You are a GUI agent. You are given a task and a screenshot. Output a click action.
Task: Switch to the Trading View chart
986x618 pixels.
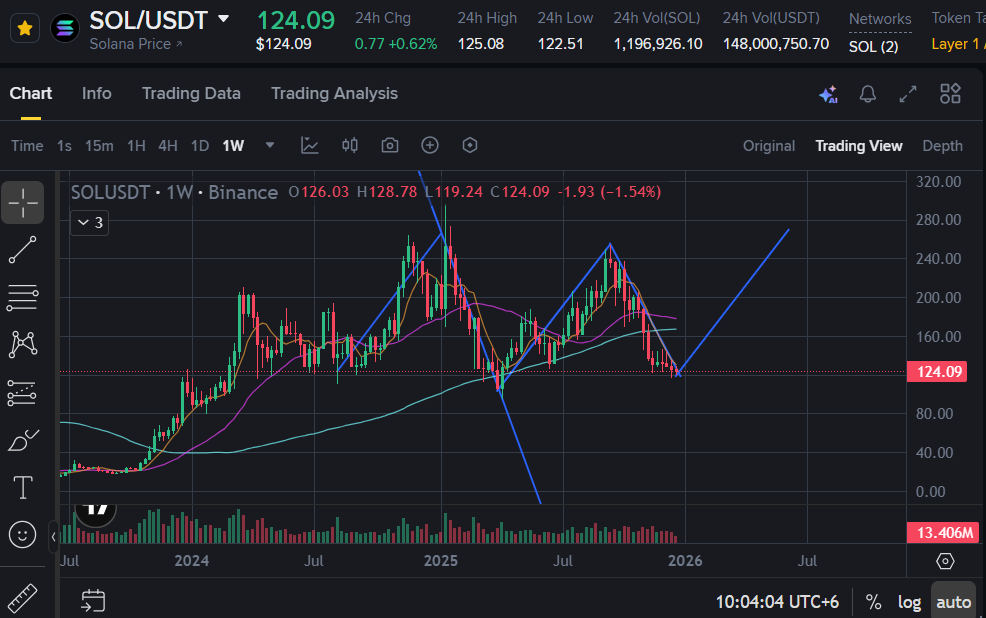(x=858, y=146)
